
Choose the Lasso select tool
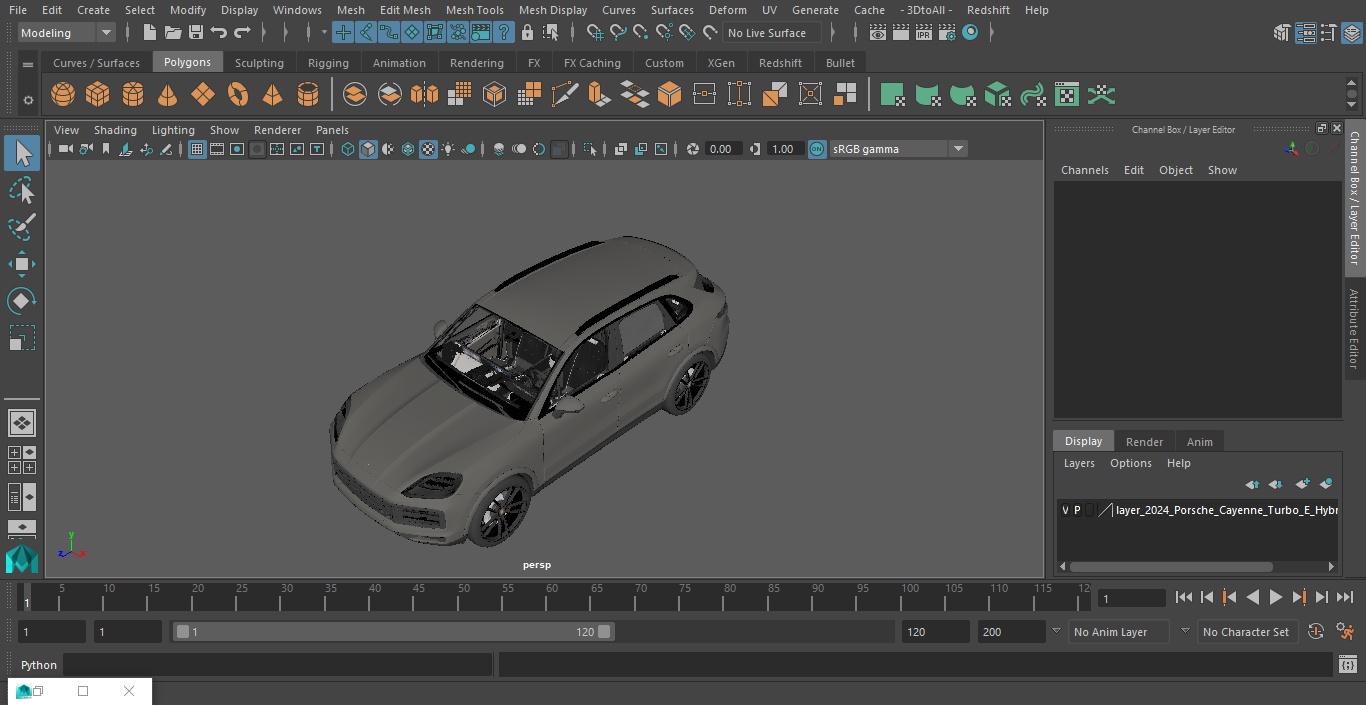point(21,190)
